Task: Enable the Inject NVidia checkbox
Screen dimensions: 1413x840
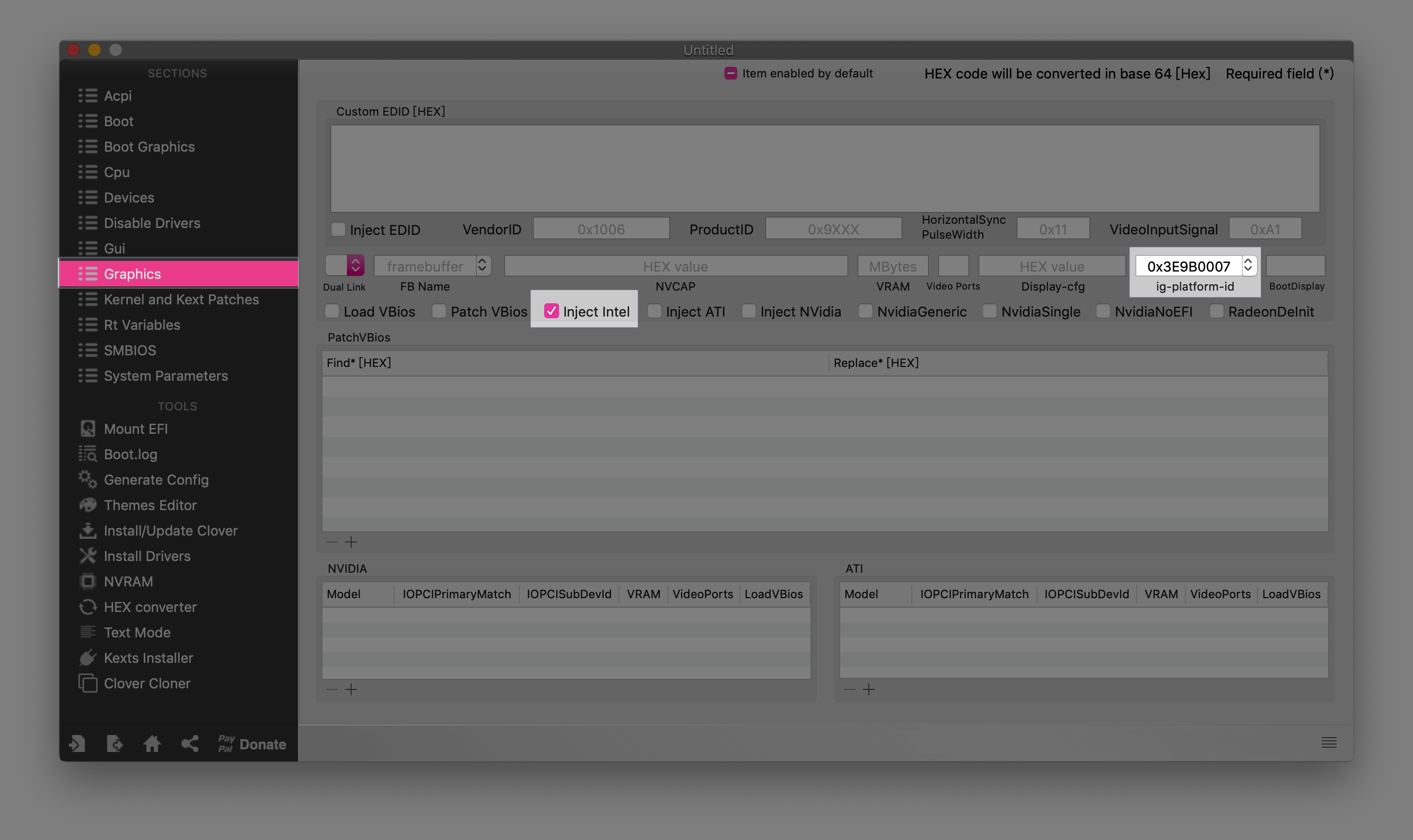Action: click(748, 311)
